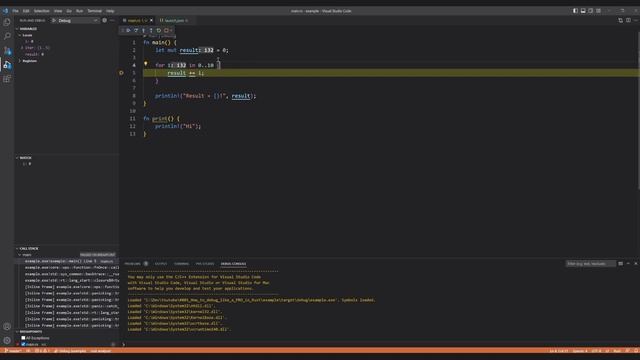Screen dimensions: 640x360
Task: Open the Manage gear in activity bar
Action: click(x=7, y=340)
